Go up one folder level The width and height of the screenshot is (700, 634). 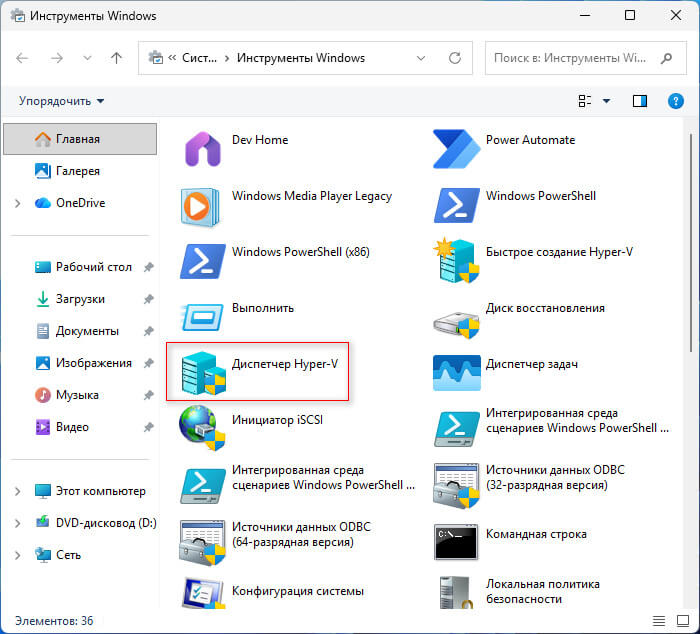(116, 58)
